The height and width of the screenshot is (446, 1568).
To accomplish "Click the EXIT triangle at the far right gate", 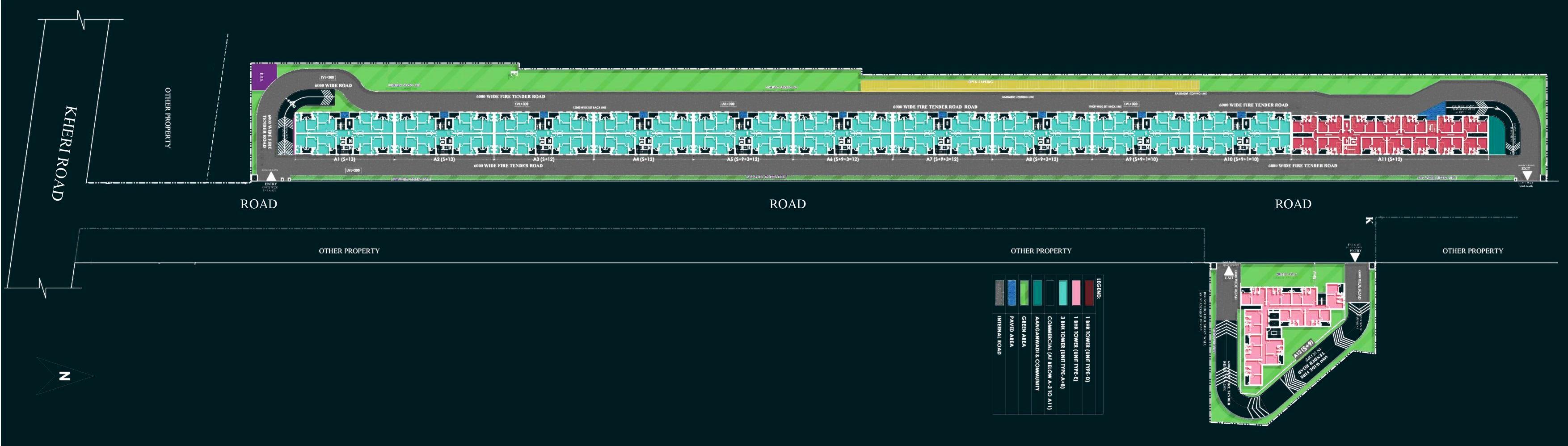I will click(x=1526, y=176).
